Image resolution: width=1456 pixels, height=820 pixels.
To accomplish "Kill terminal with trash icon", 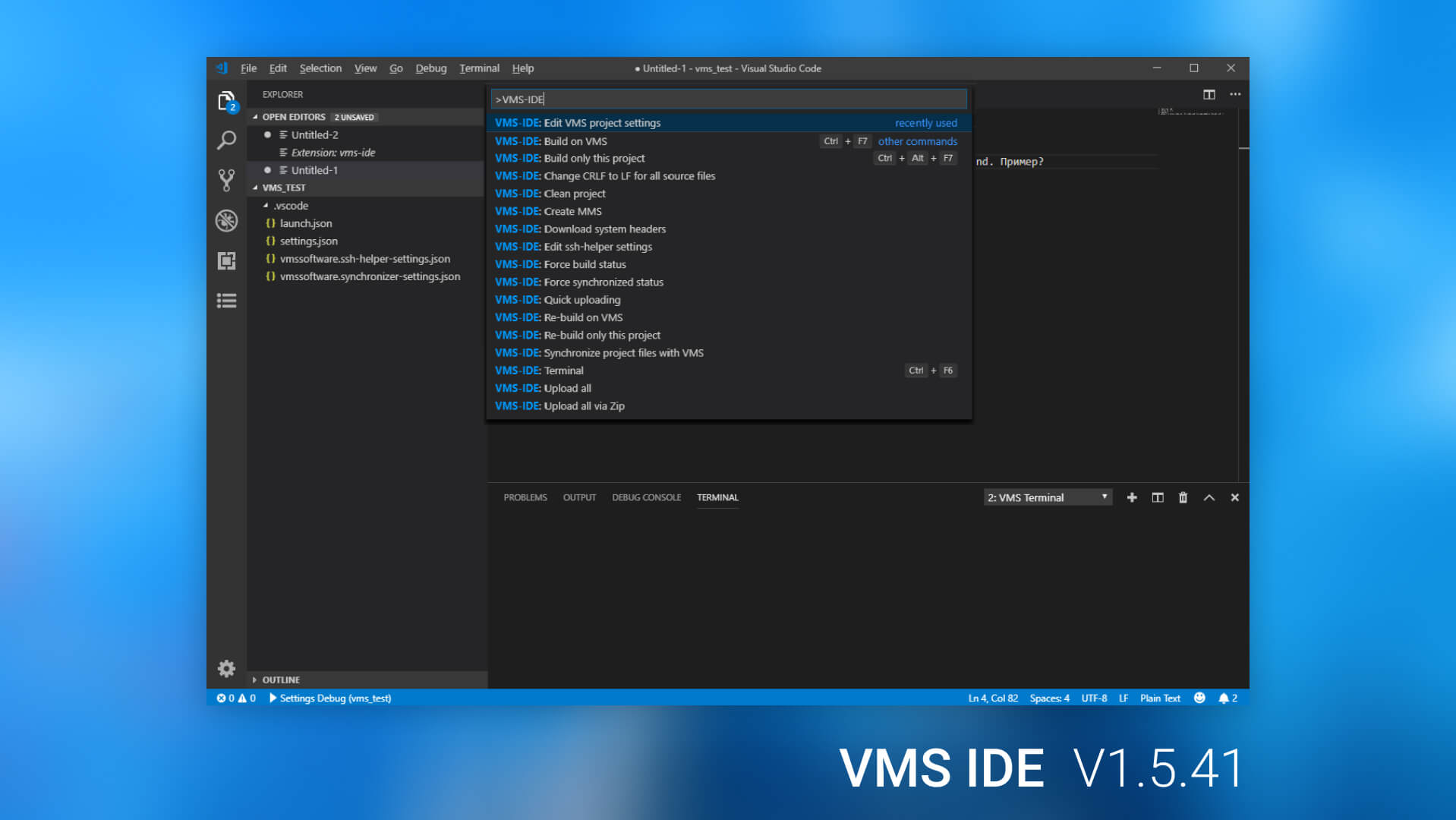I will point(1183,497).
